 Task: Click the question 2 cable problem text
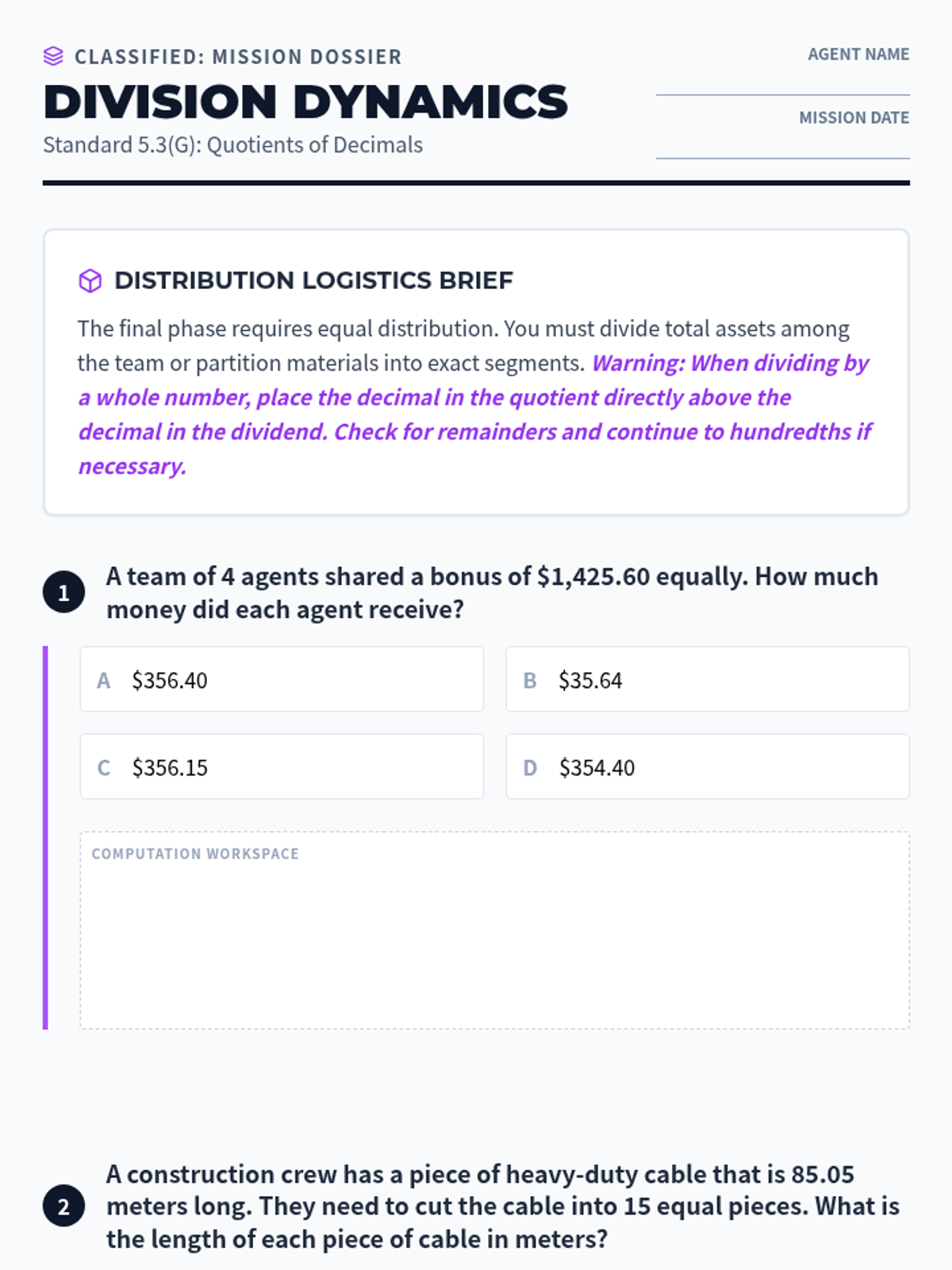point(503,1206)
